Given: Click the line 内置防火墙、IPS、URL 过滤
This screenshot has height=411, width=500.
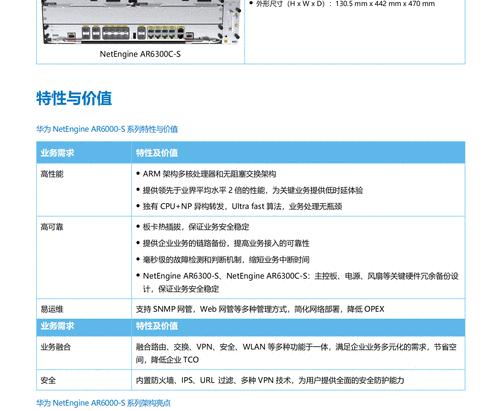Looking at the screenshot, I should point(270,380).
